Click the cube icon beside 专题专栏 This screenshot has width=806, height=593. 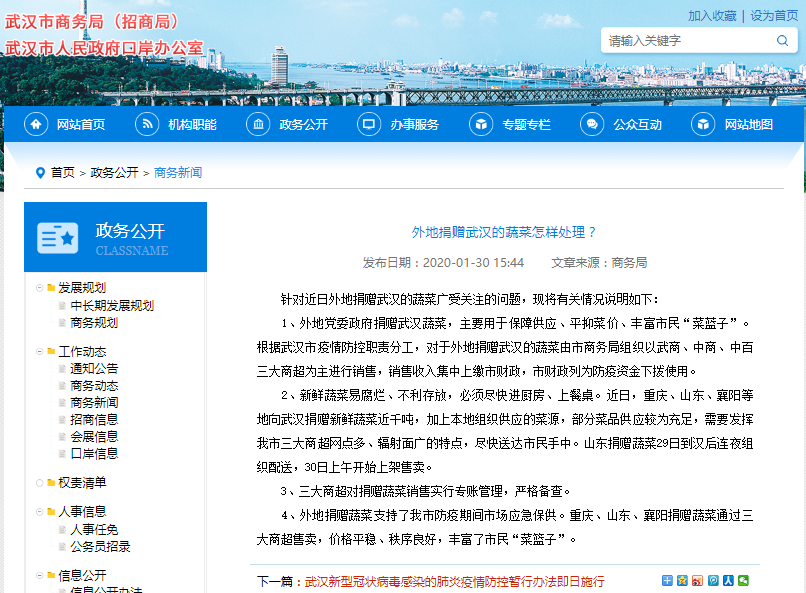click(x=482, y=124)
